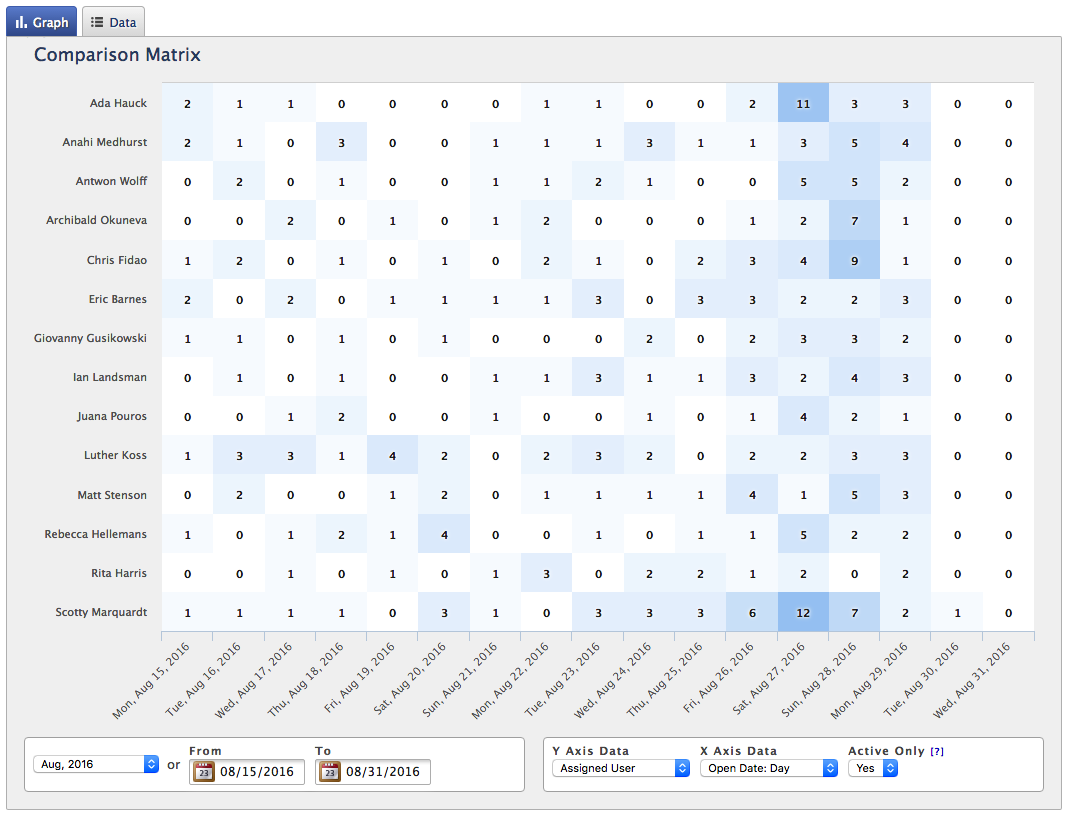Switch to the Data tab
The height and width of the screenshot is (817, 1067).
[x=113, y=22]
